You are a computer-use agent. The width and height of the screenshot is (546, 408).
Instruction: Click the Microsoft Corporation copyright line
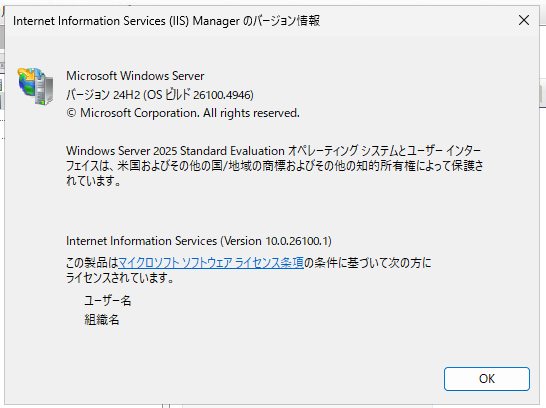(x=183, y=113)
